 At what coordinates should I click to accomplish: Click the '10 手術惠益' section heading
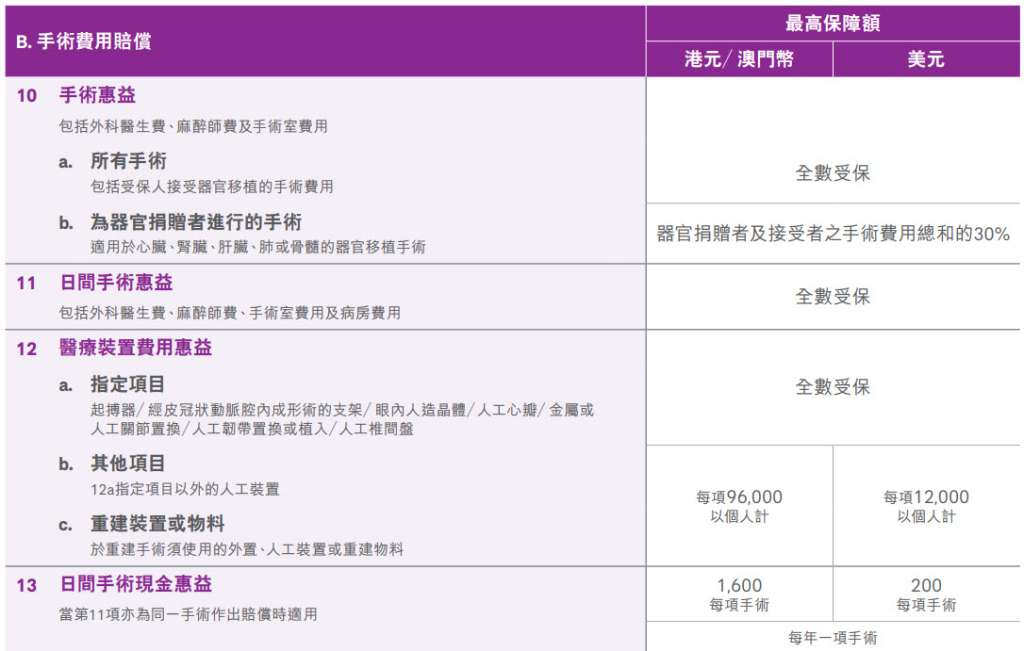(x=97, y=96)
